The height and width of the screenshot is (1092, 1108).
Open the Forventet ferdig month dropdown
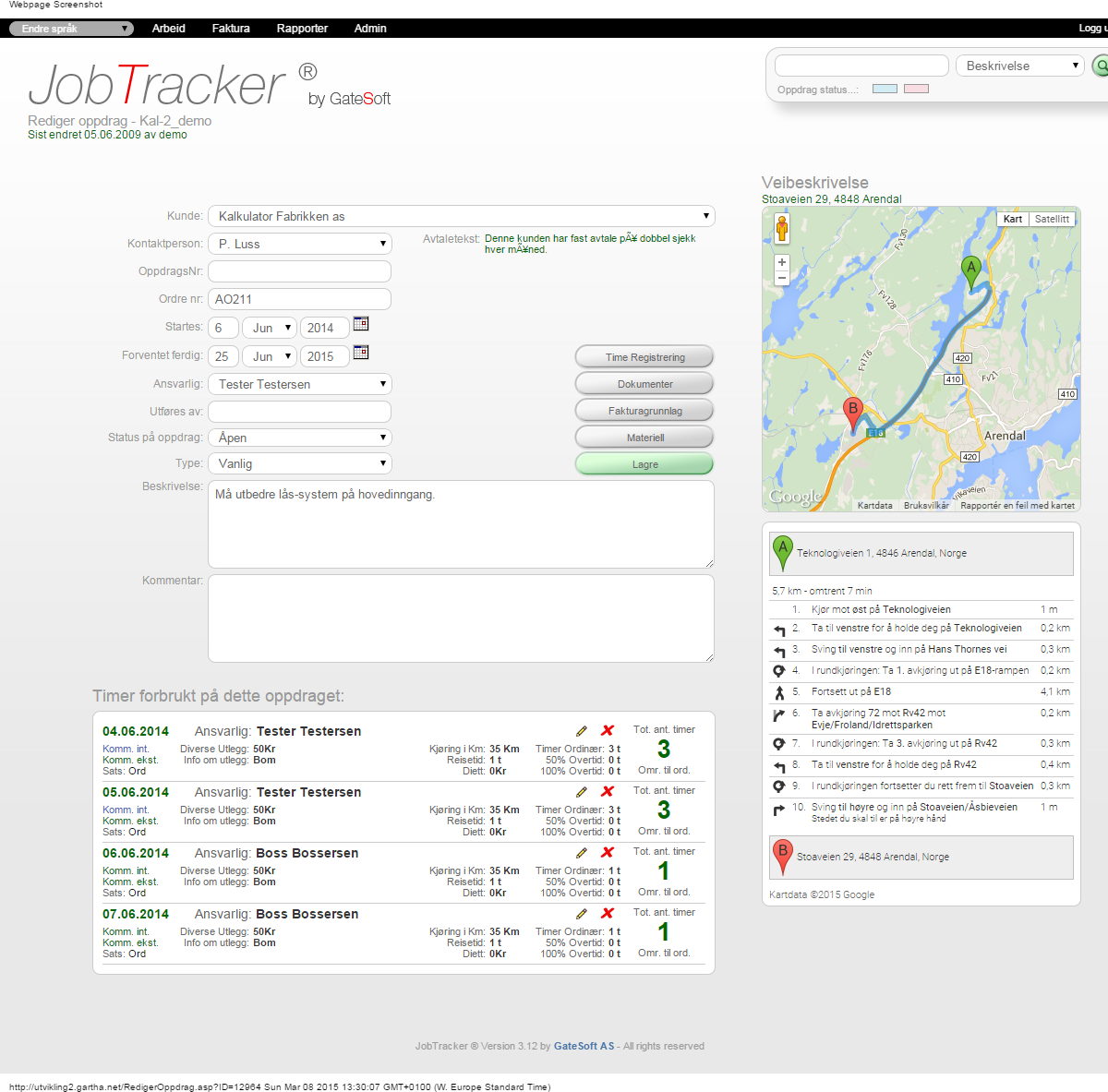click(269, 356)
